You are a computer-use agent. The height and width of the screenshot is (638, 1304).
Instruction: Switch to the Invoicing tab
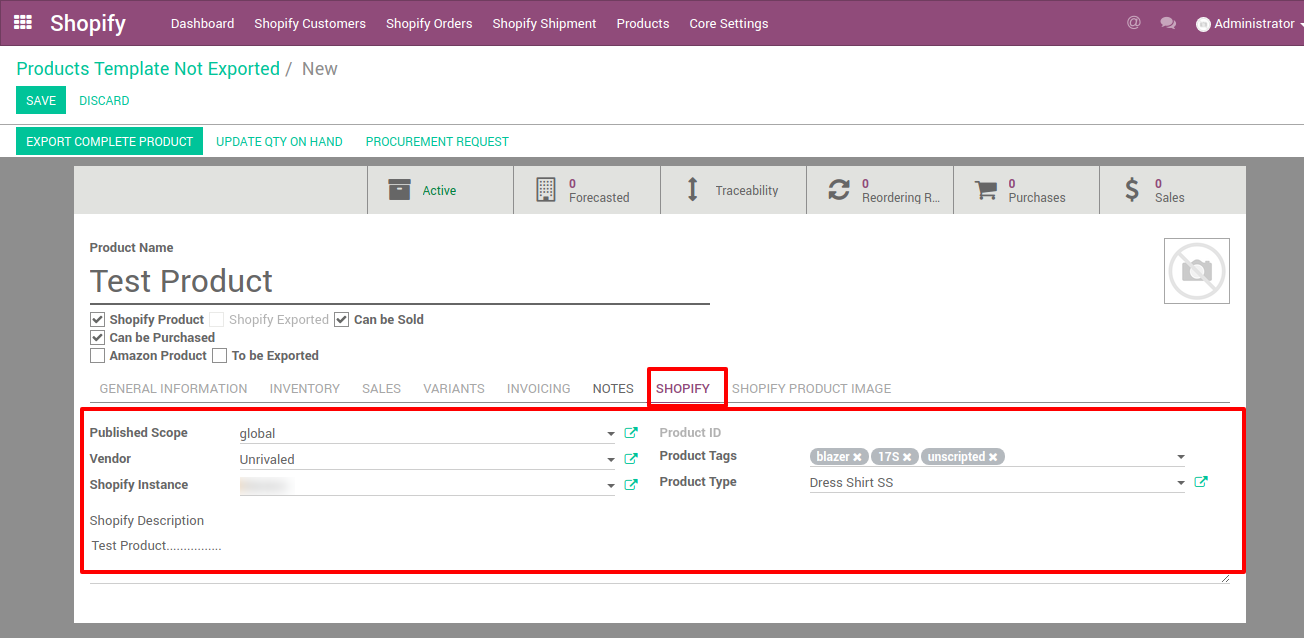tap(539, 388)
